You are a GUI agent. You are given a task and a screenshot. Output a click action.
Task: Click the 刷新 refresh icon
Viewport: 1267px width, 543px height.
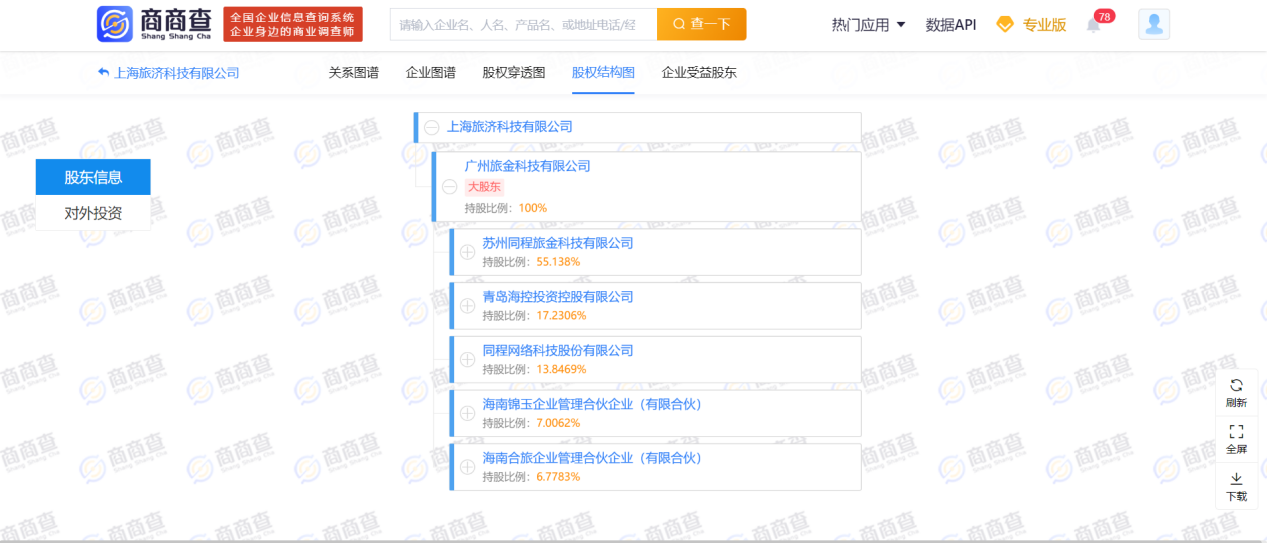click(x=1236, y=385)
